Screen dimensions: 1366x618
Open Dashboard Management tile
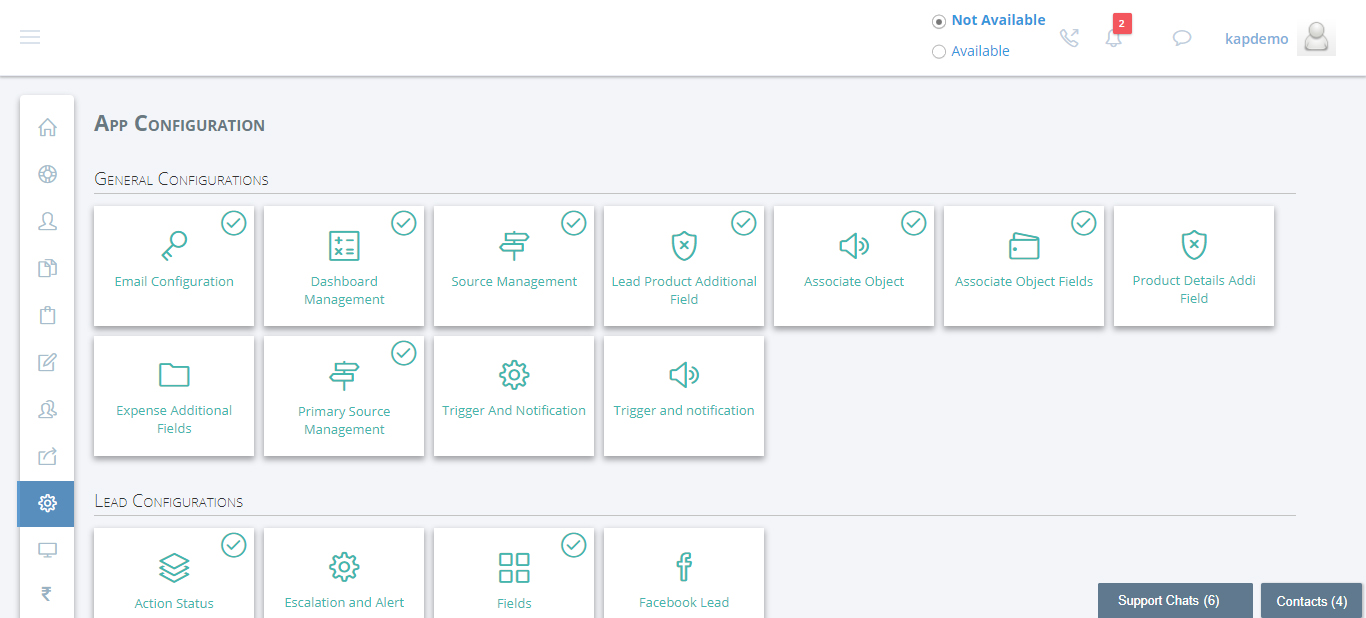pyautogui.click(x=344, y=266)
